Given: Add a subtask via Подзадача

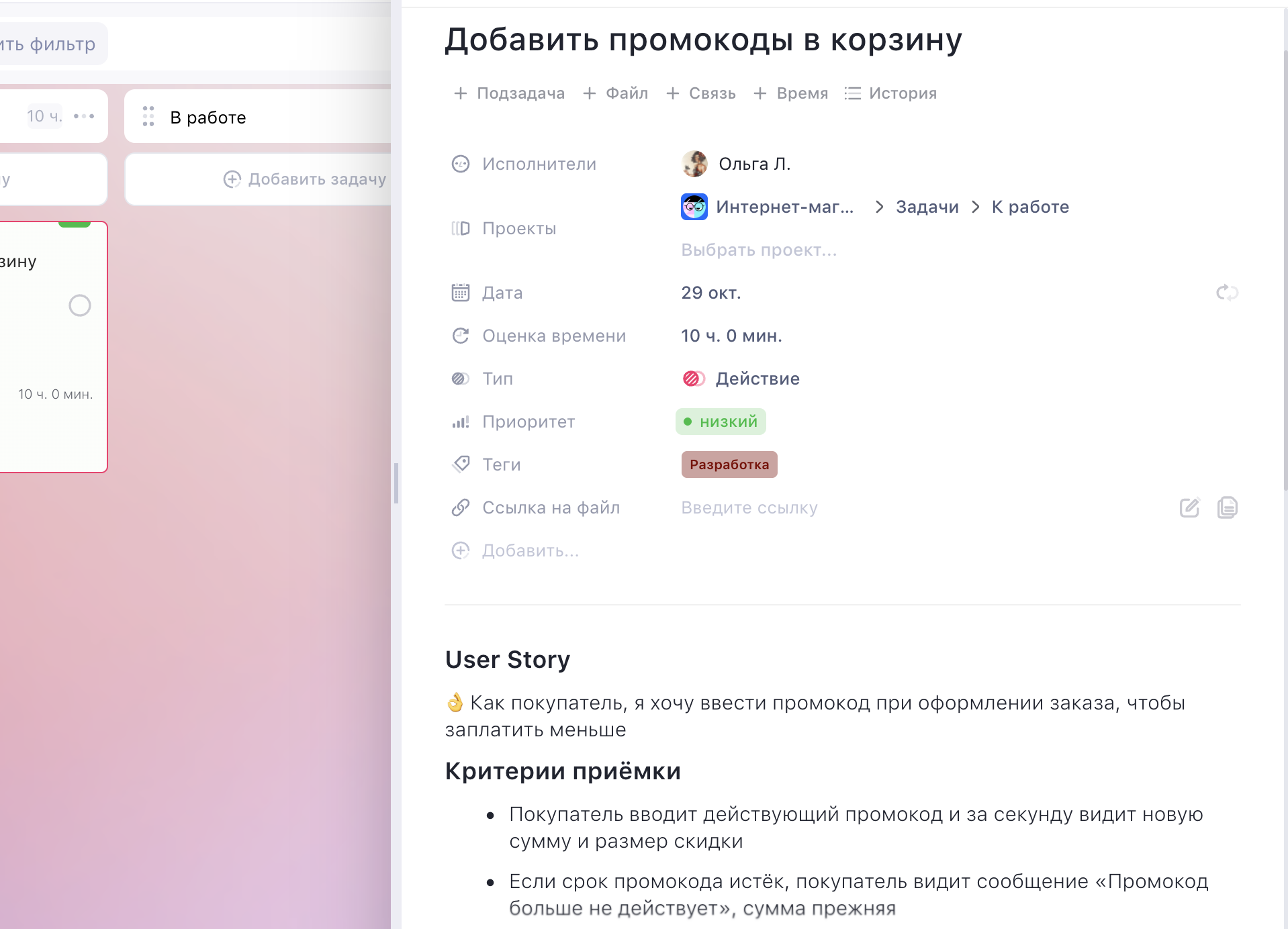Looking at the screenshot, I should coord(509,93).
